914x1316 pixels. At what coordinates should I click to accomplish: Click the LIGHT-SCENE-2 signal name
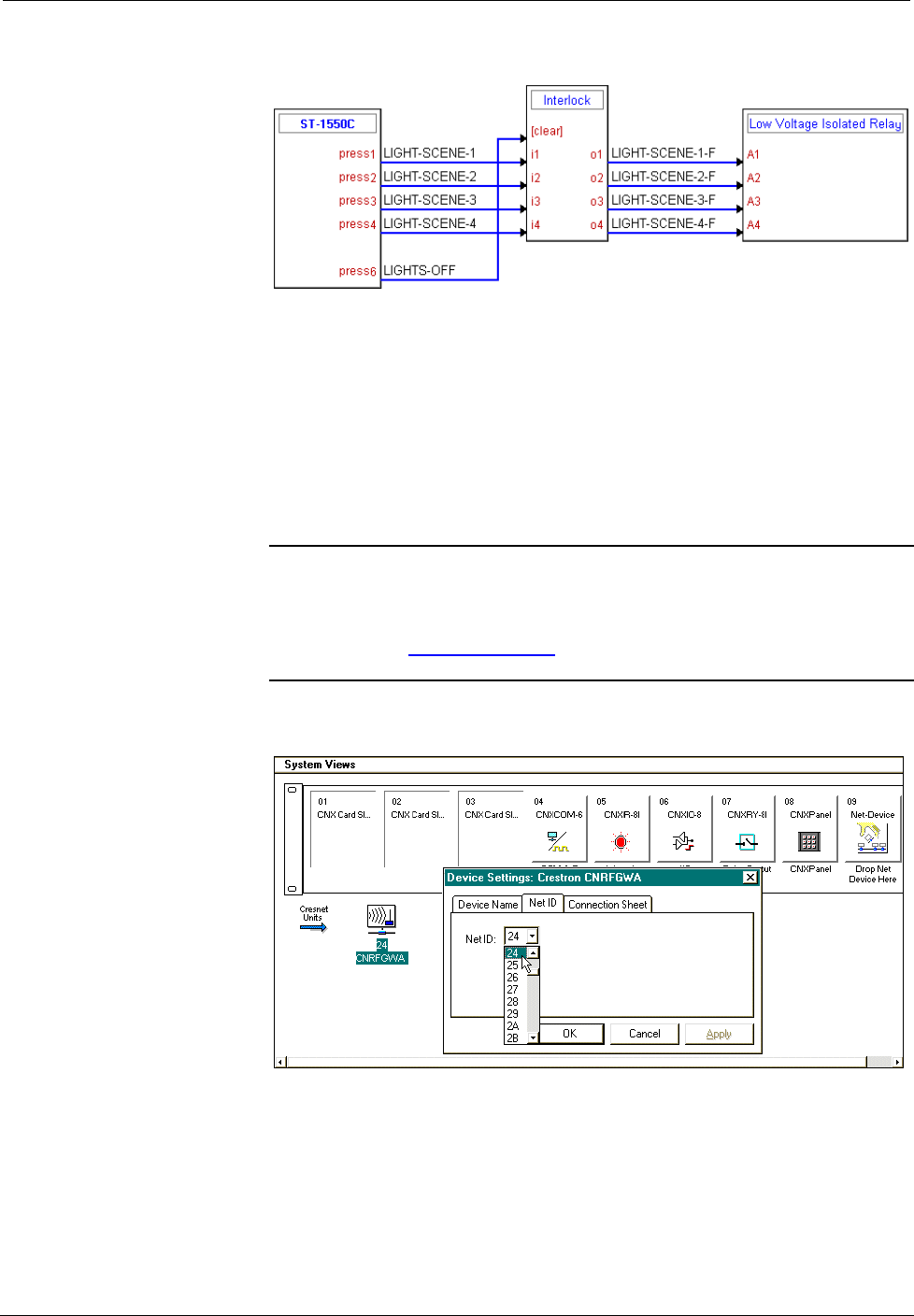(x=429, y=176)
